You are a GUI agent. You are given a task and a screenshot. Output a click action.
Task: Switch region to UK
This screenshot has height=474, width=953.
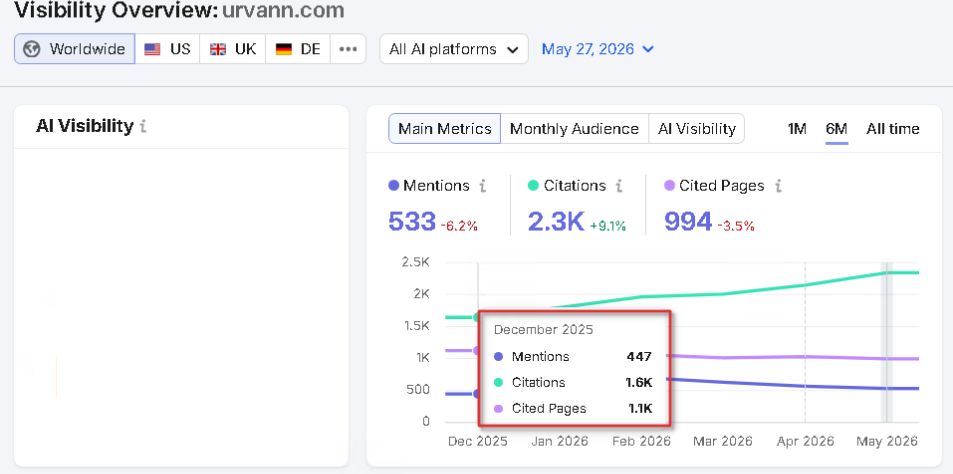click(233, 49)
